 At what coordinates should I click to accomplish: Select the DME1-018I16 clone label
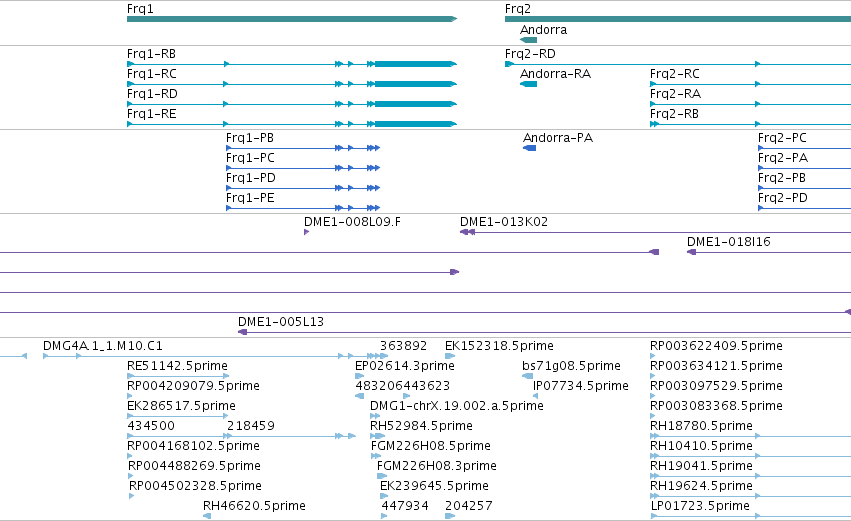point(728,242)
